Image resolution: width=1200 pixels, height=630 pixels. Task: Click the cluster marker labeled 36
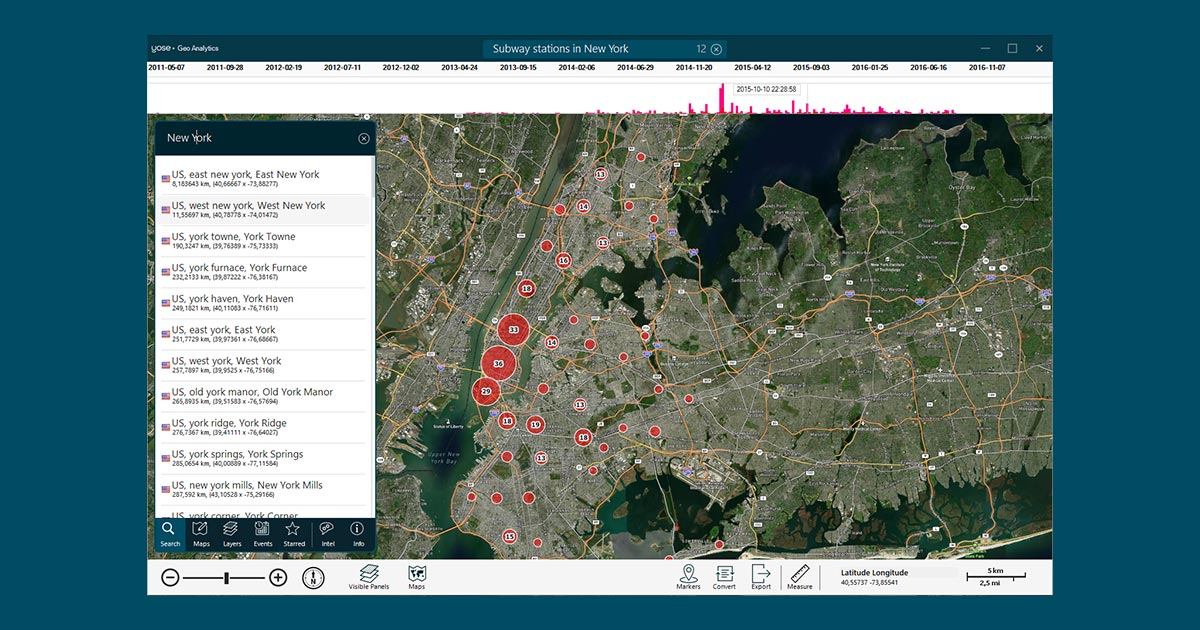pos(498,364)
